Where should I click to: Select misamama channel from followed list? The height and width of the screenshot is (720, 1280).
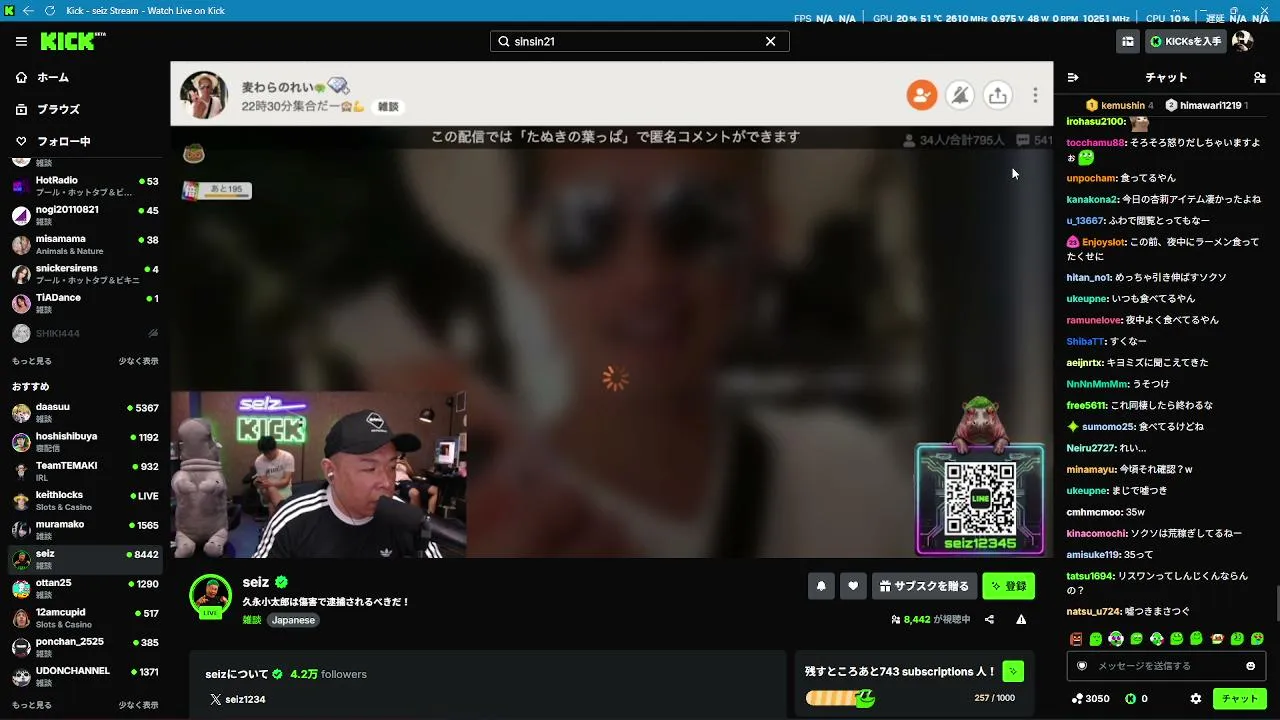(x=86, y=244)
